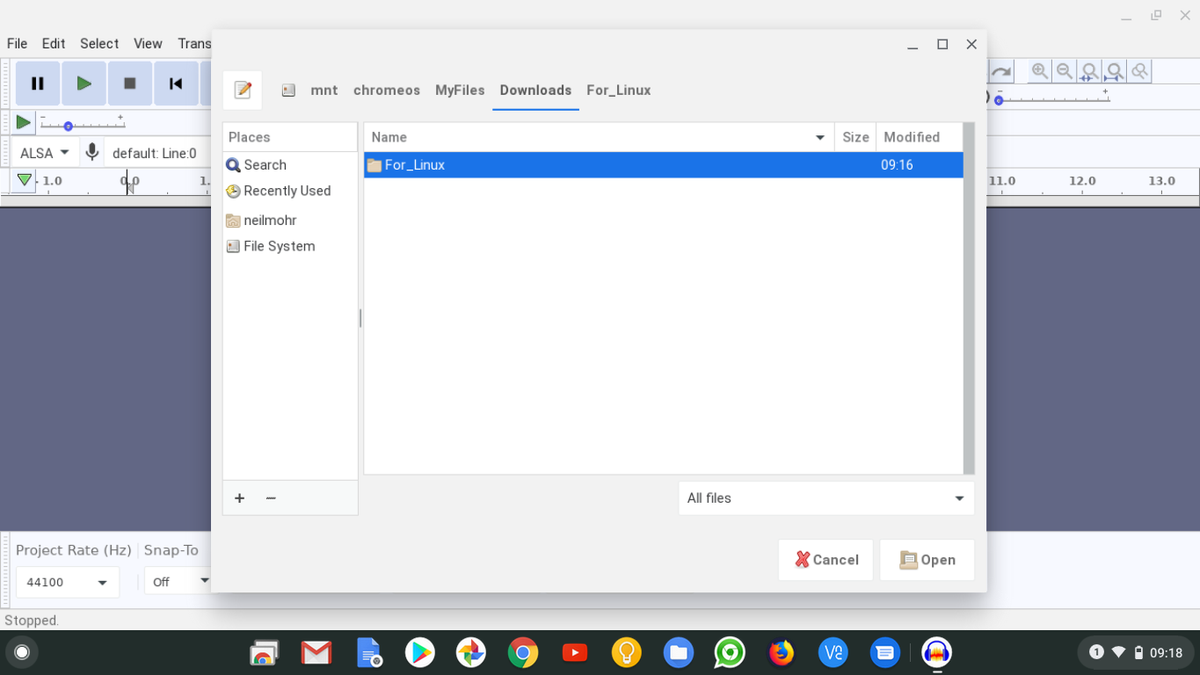
Task: Select Recently Used in the Places list
Action: tap(288, 191)
